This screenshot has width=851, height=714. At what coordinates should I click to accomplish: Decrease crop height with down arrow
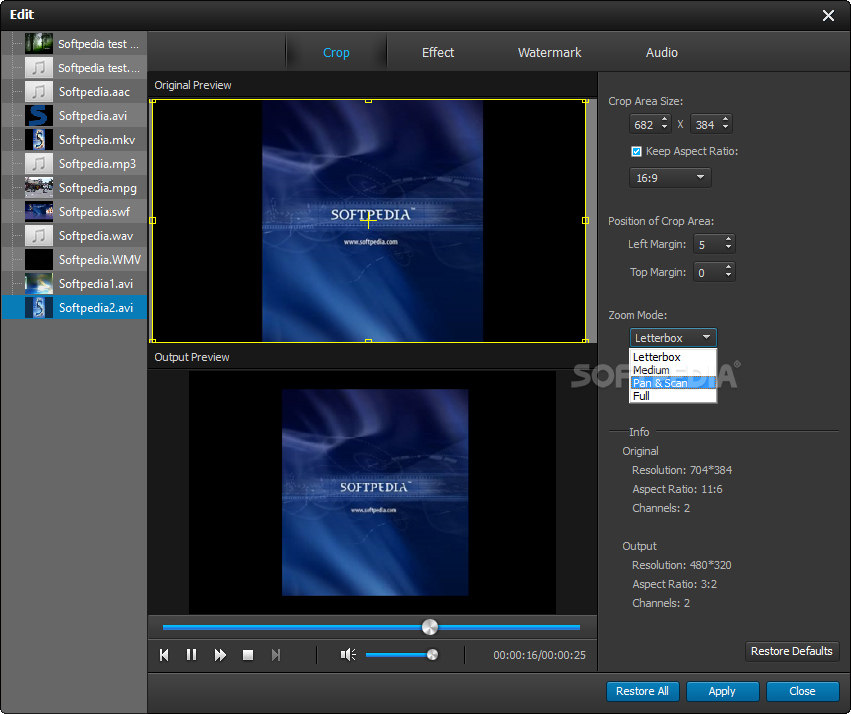tap(726, 129)
